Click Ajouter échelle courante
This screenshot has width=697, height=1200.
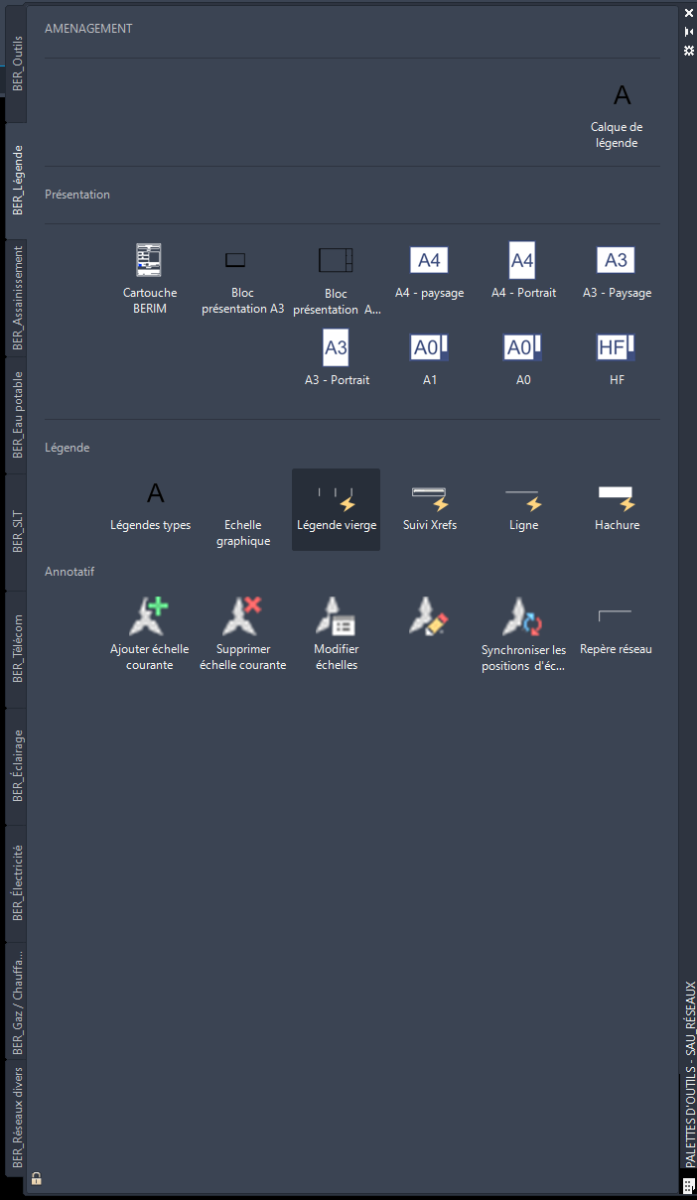pos(150,634)
